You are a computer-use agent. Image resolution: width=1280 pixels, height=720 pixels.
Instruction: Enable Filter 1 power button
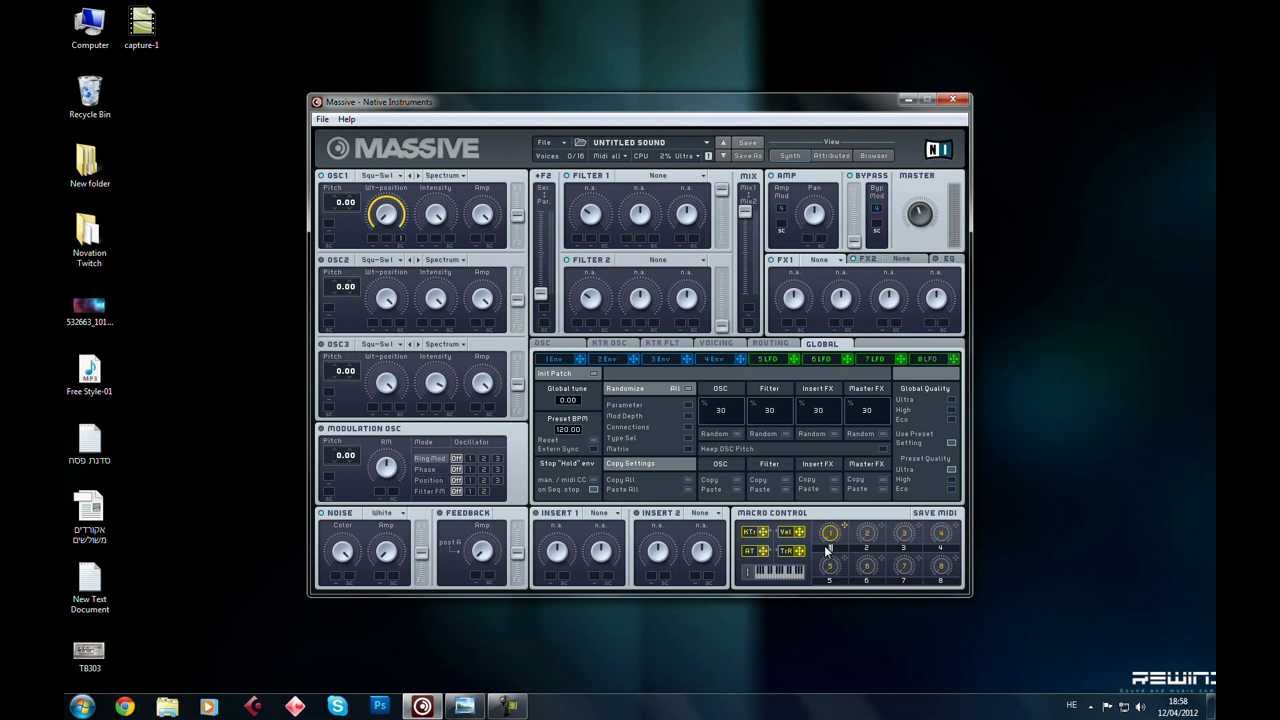[x=567, y=176]
